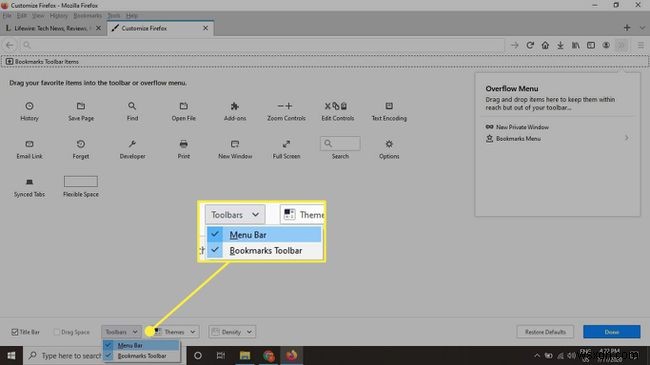Open the Firefox Account toolbar icon

tap(606, 45)
